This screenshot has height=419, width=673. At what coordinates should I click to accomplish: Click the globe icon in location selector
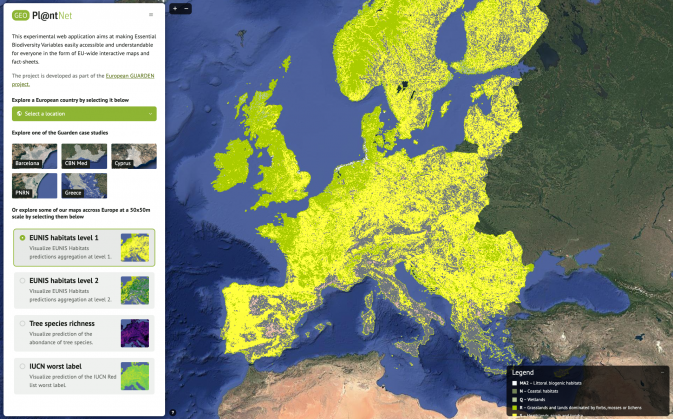(x=19, y=114)
